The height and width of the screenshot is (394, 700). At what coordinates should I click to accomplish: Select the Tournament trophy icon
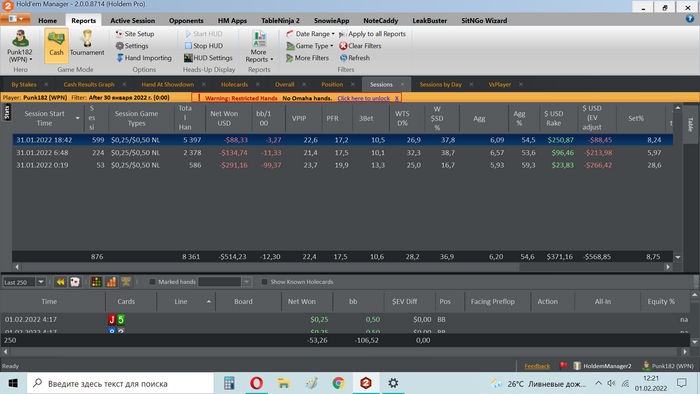(x=87, y=44)
